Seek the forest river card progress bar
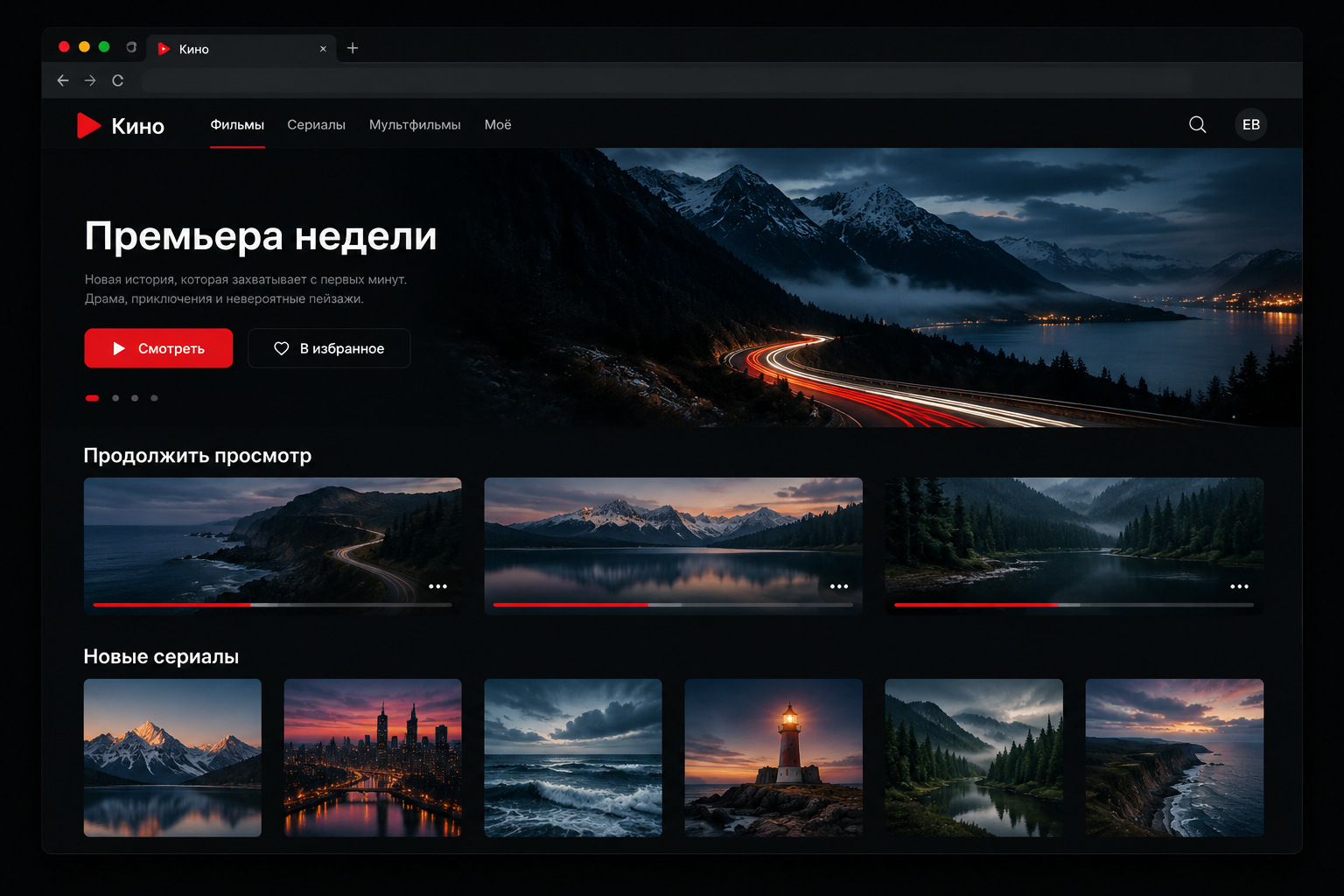The image size is (1344, 896). click(x=1074, y=605)
